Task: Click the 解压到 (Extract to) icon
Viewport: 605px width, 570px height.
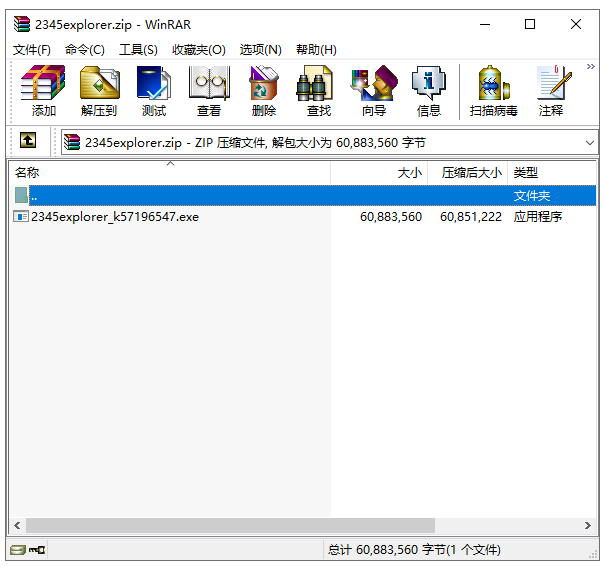Action: click(99, 91)
